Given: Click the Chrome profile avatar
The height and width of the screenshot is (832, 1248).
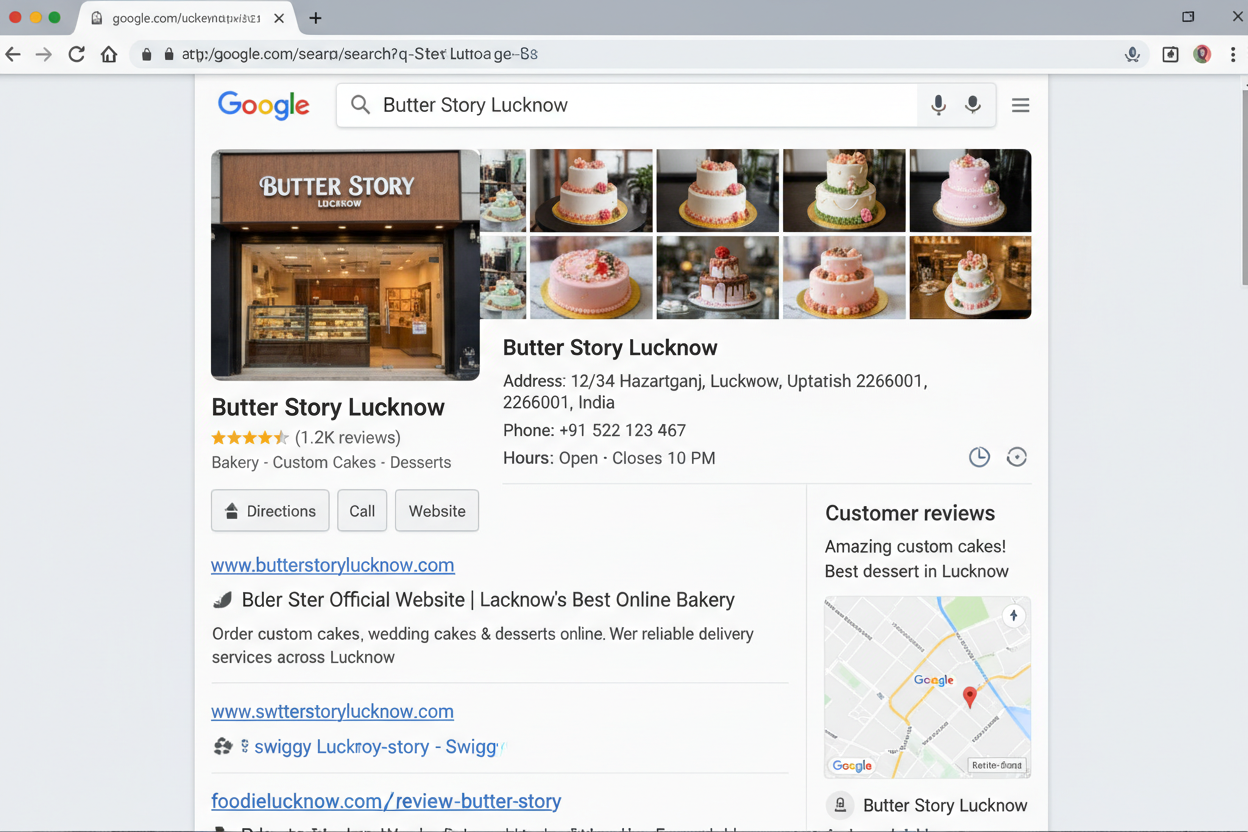Looking at the screenshot, I should 1201,54.
